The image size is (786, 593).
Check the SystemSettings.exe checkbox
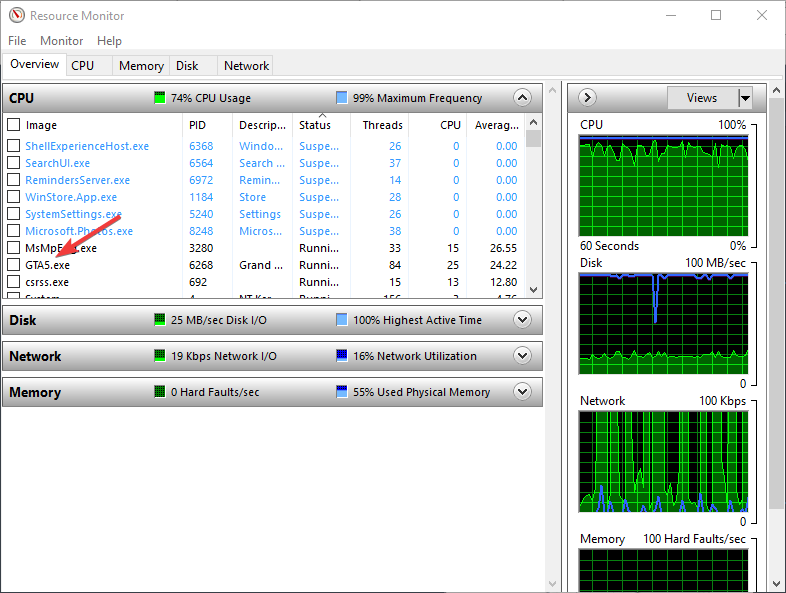(x=14, y=214)
